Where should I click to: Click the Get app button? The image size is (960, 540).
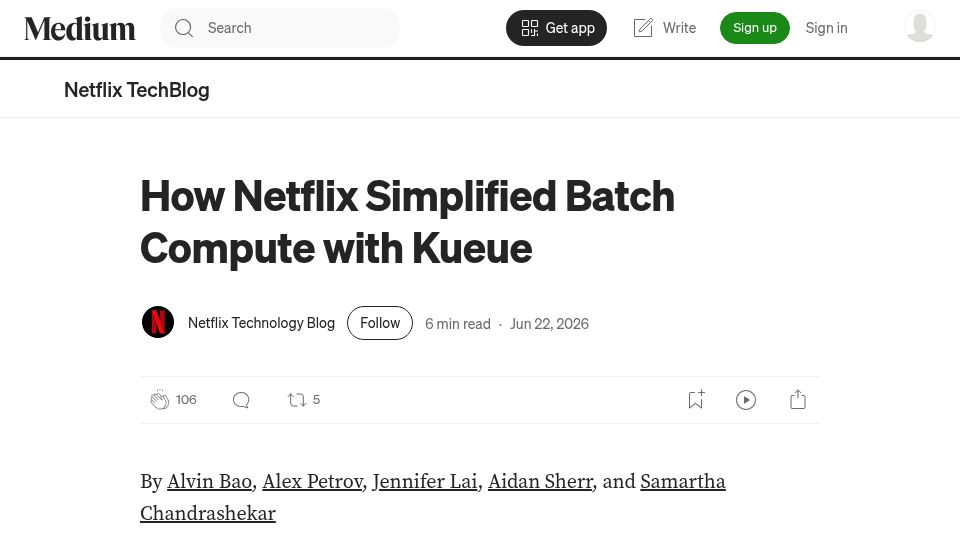(556, 28)
